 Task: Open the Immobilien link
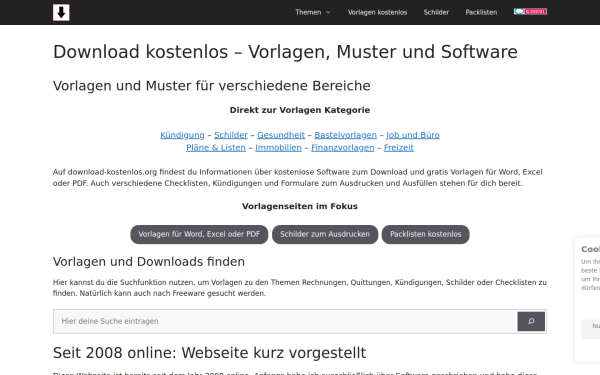(x=278, y=148)
